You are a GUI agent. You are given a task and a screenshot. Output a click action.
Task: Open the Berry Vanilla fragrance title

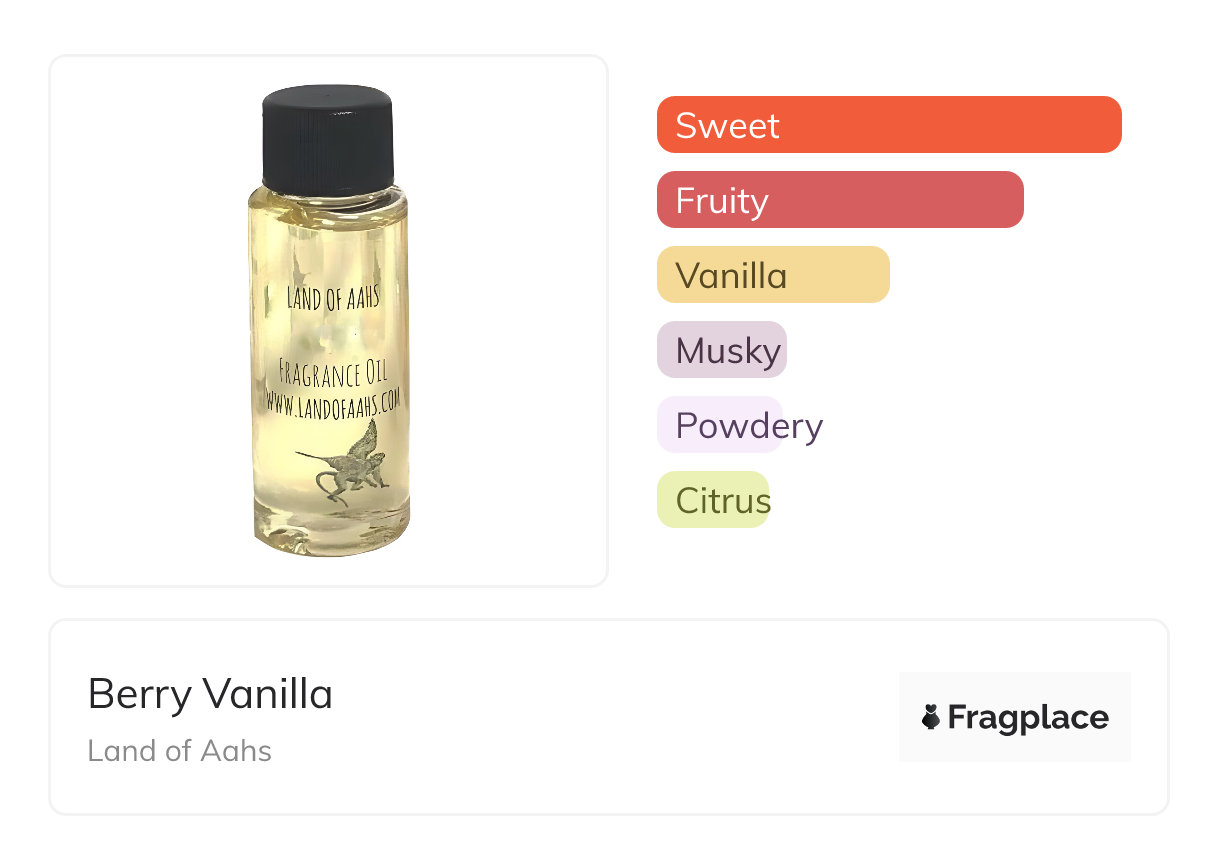pyautogui.click(x=210, y=694)
